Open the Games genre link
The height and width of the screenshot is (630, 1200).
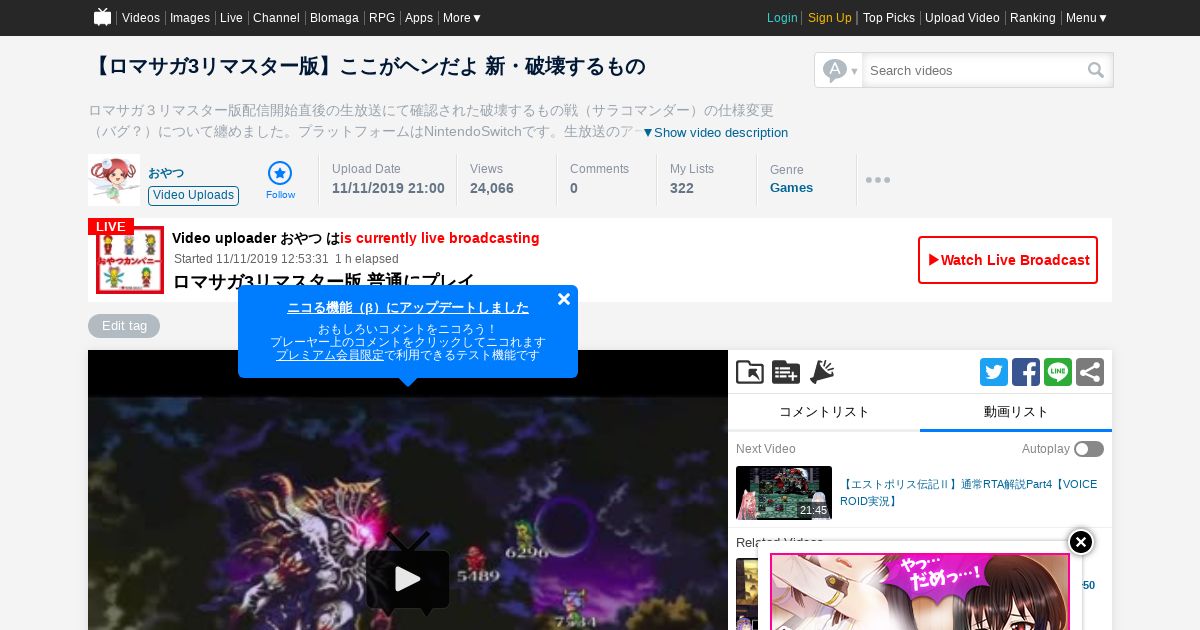pyautogui.click(x=791, y=188)
